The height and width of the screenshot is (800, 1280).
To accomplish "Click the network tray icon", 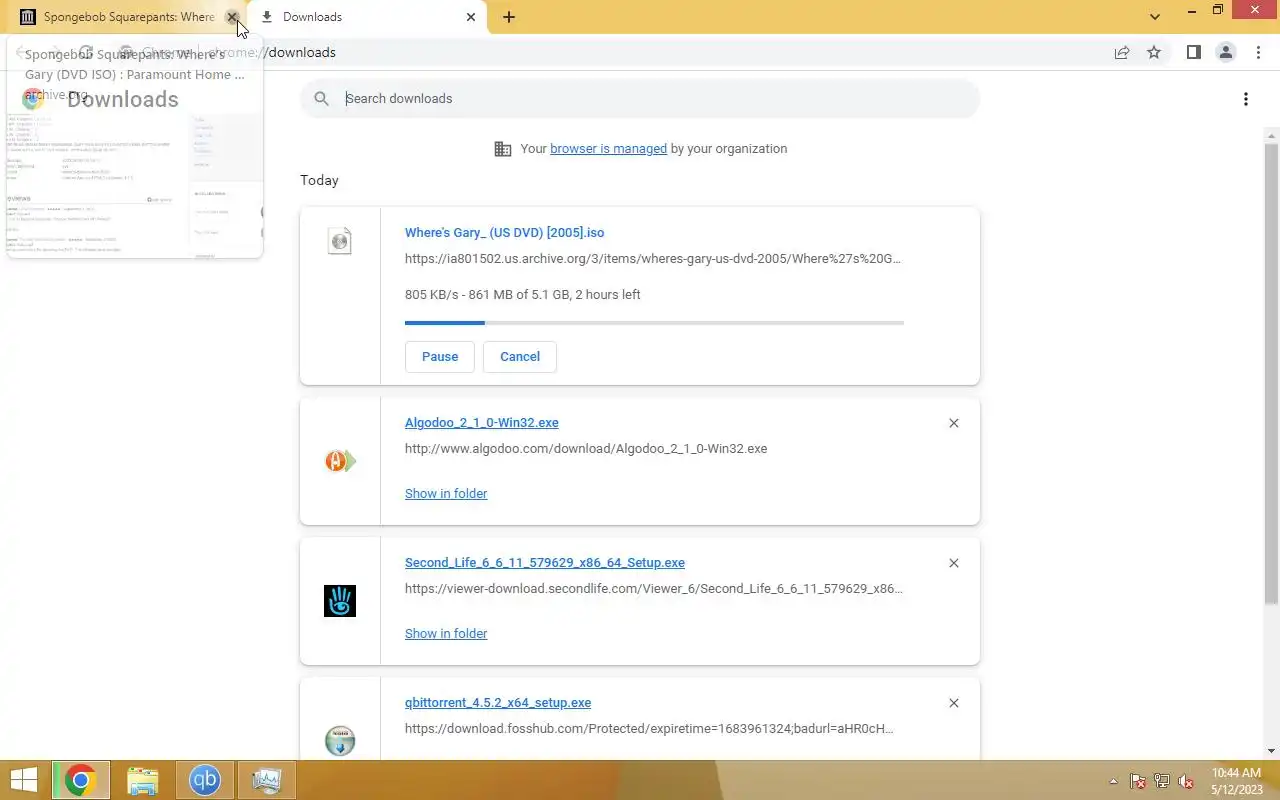I will tap(1162, 781).
